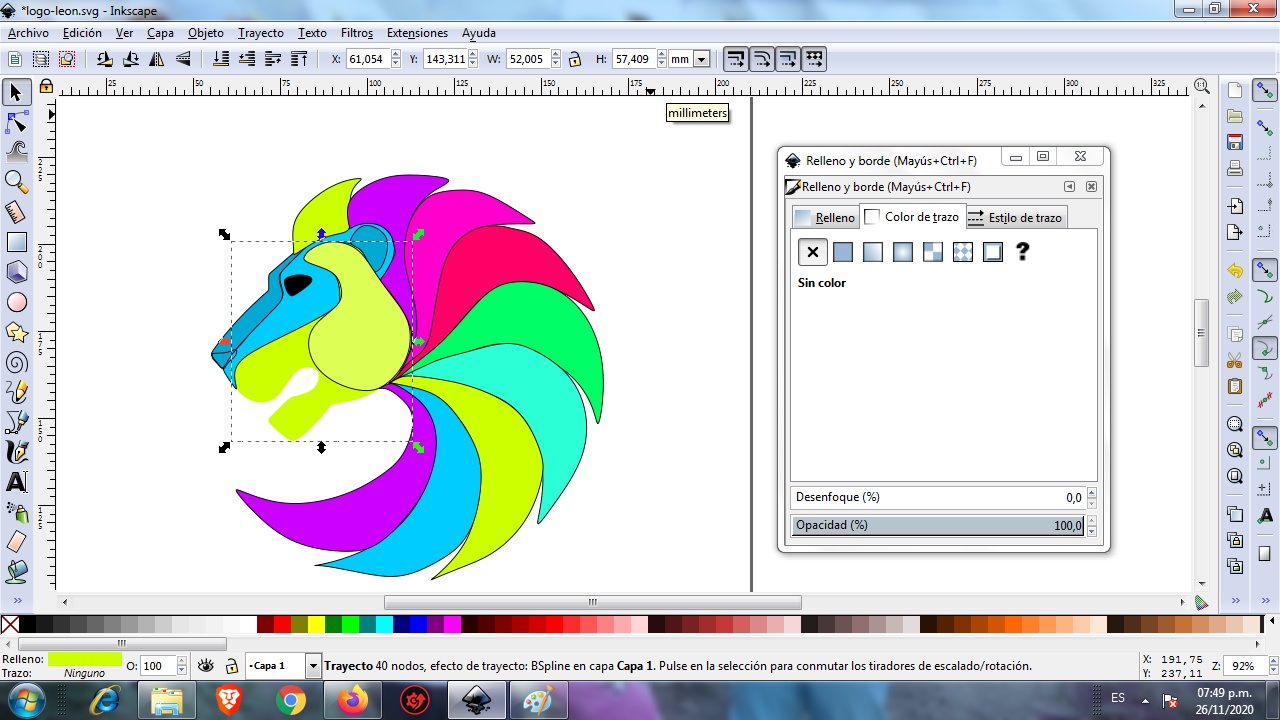The height and width of the screenshot is (720, 1280).
Task: Open the Archivo menu
Action: 28,33
